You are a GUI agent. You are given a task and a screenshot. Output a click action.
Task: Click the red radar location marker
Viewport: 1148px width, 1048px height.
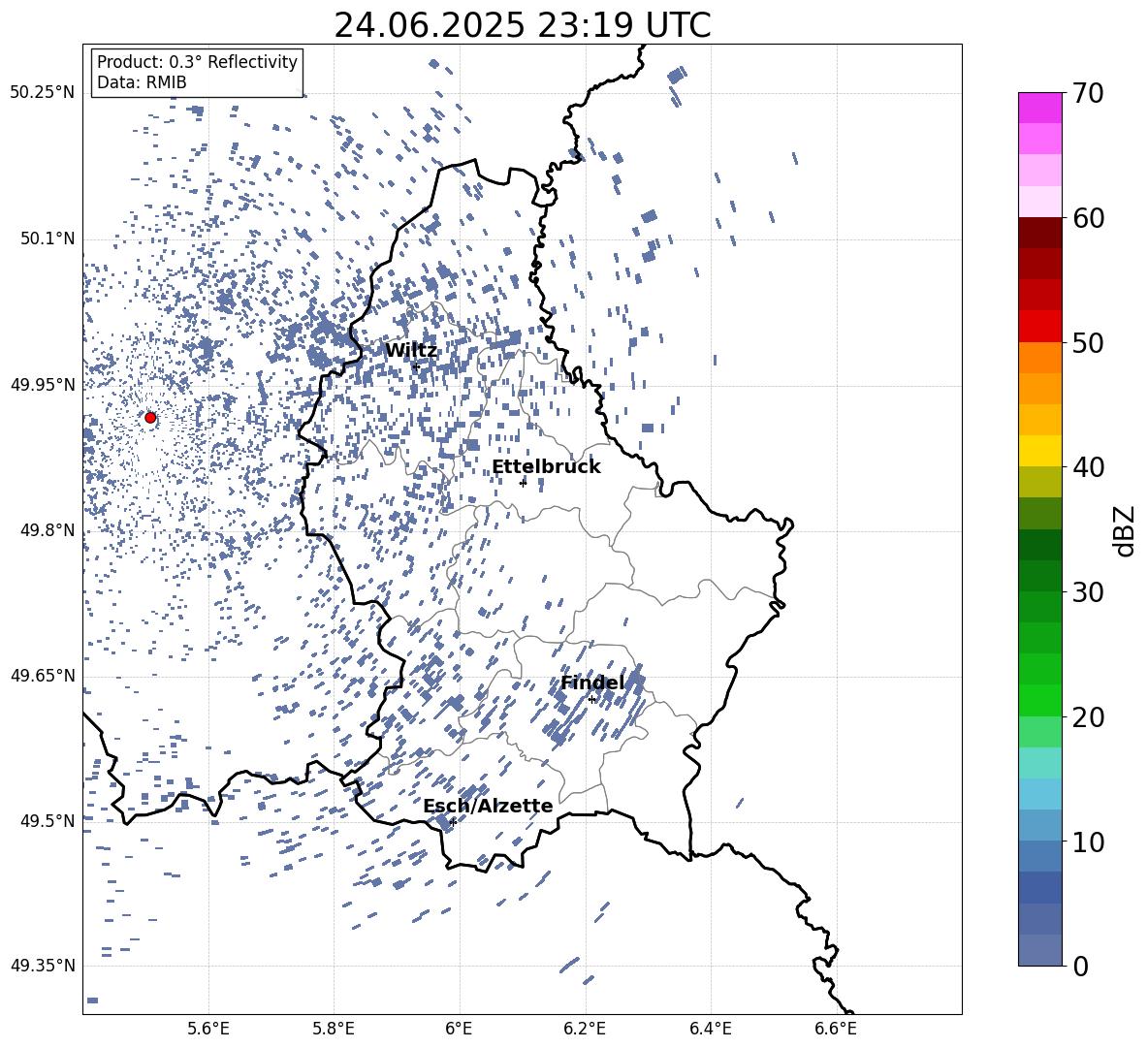pos(150,417)
